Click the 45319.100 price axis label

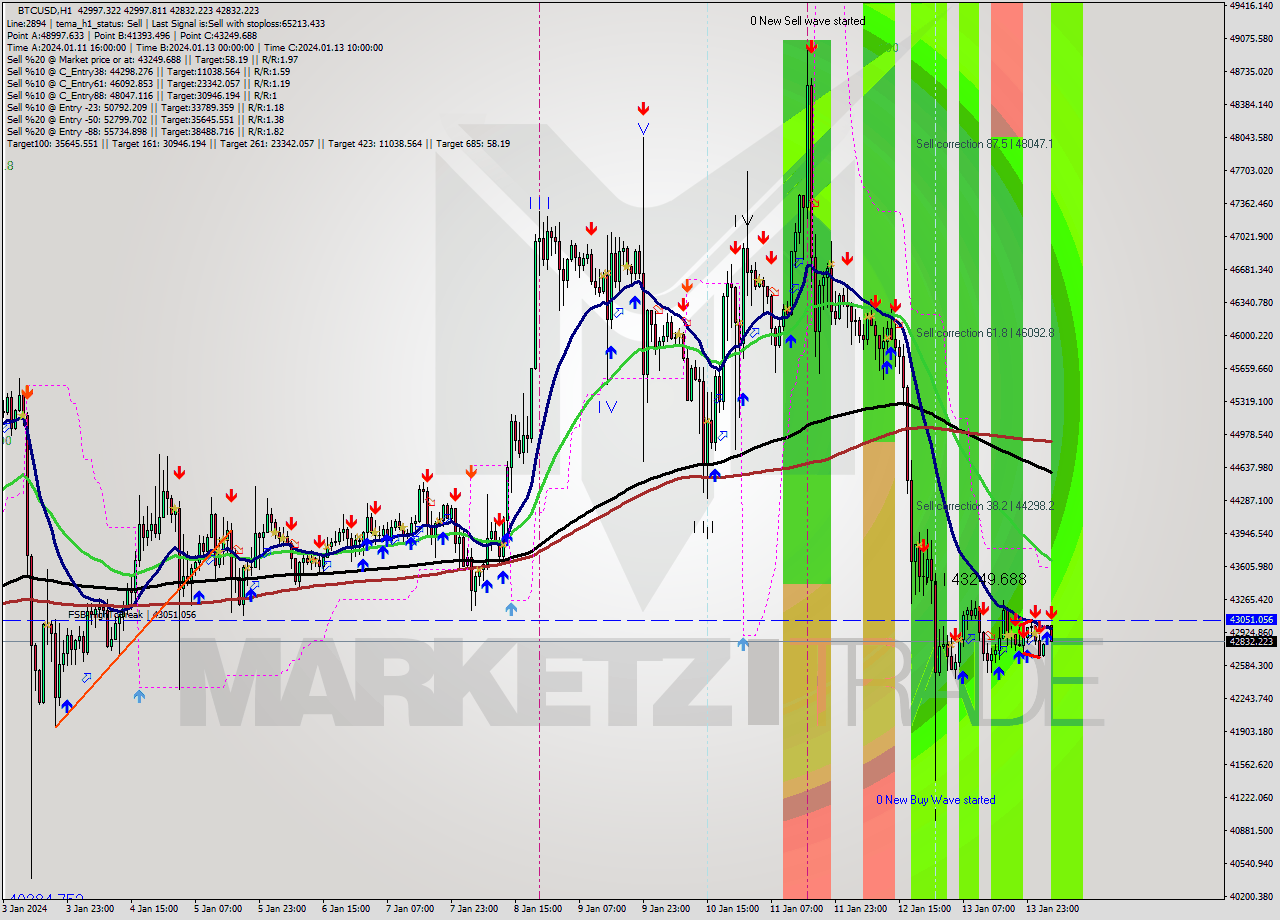1250,401
